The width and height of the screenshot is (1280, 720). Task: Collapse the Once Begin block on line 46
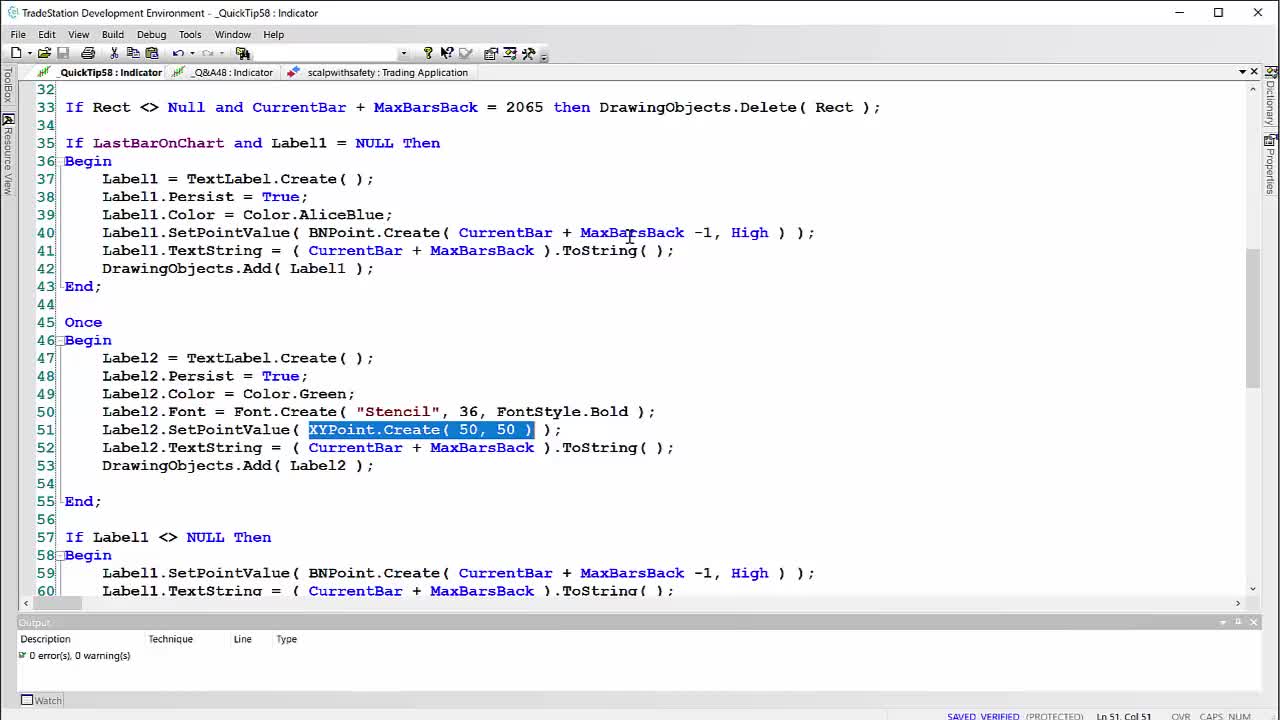pyautogui.click(x=59, y=340)
